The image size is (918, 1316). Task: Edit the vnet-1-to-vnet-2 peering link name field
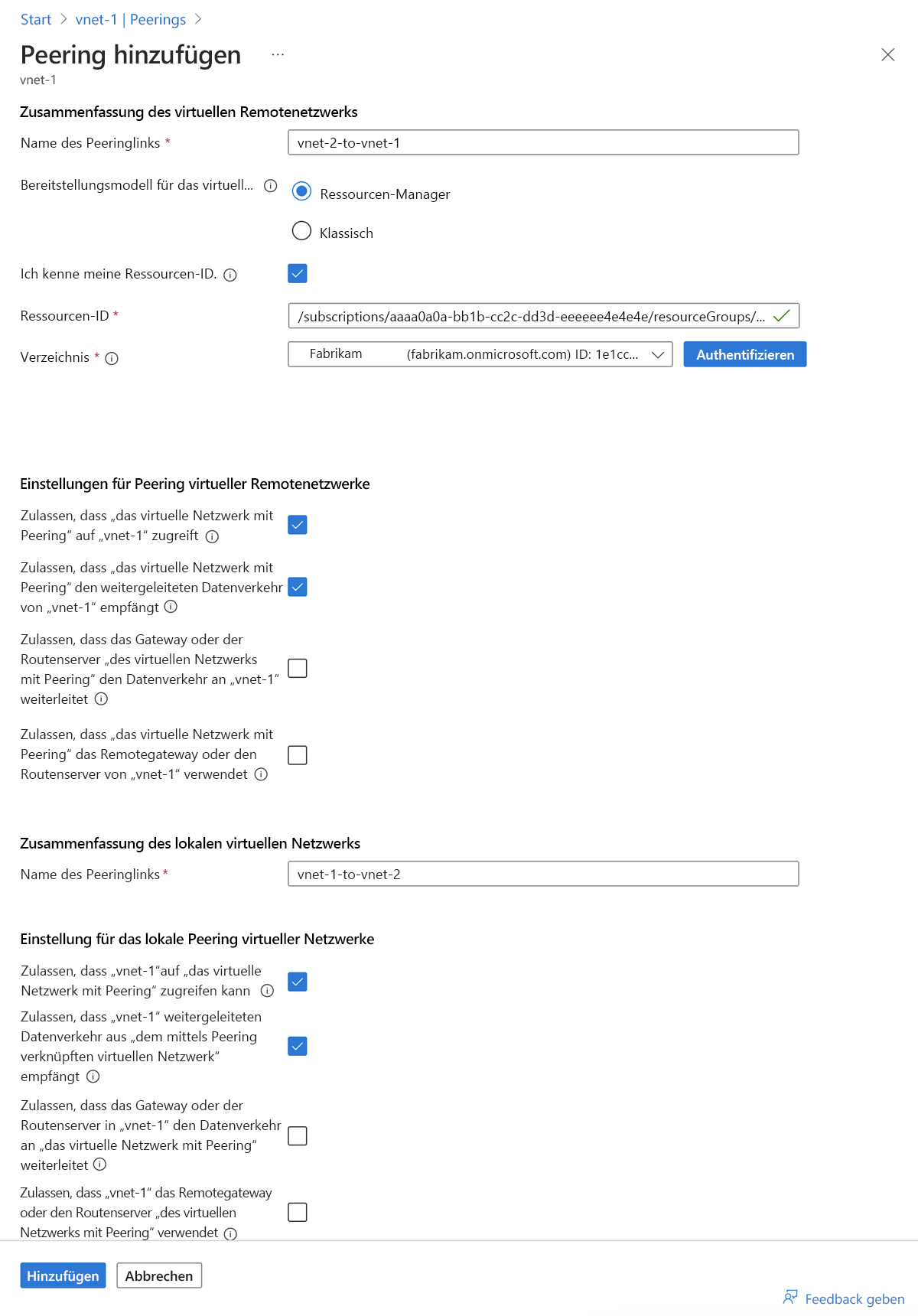pyautogui.click(x=543, y=873)
